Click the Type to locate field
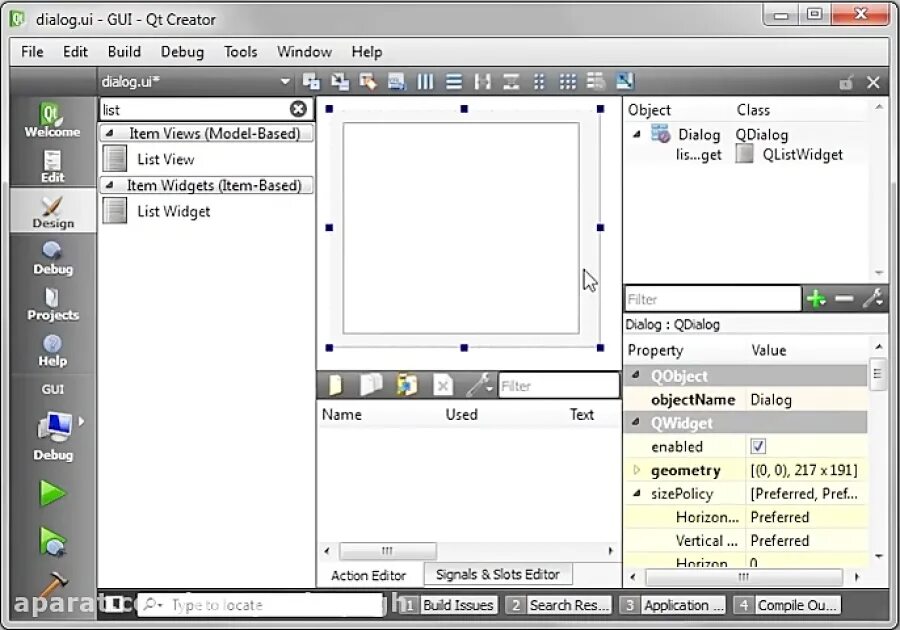Image resolution: width=900 pixels, height=630 pixels. 261,605
